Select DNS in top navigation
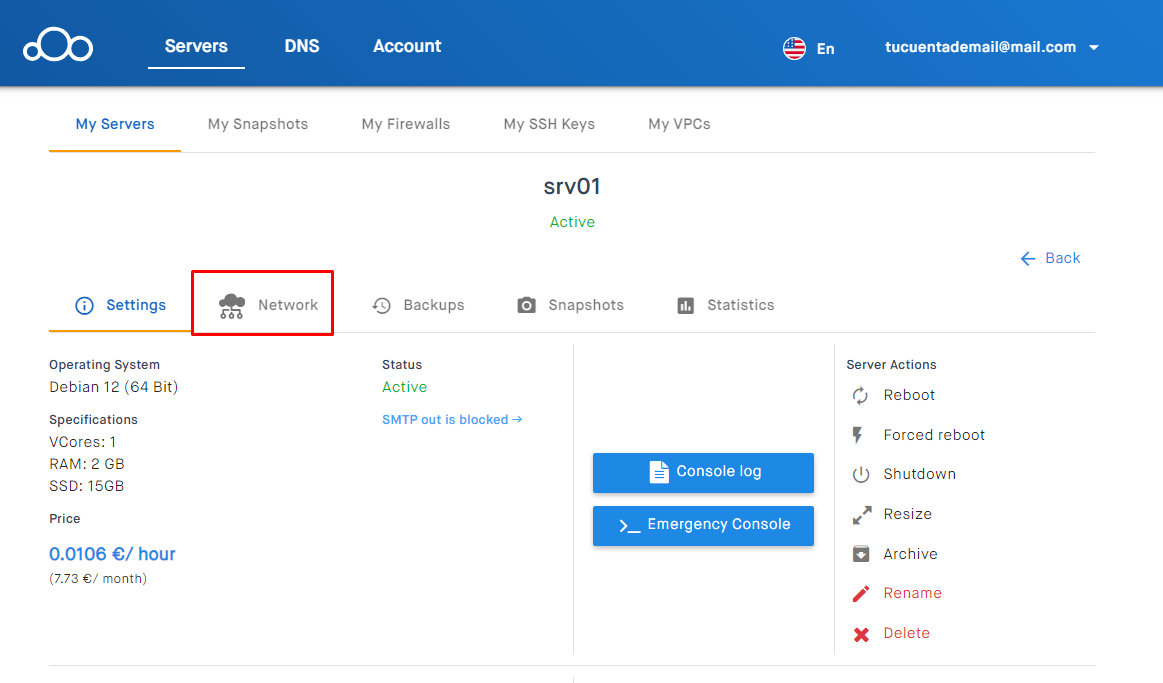This screenshot has width=1163, height=683. coord(302,46)
